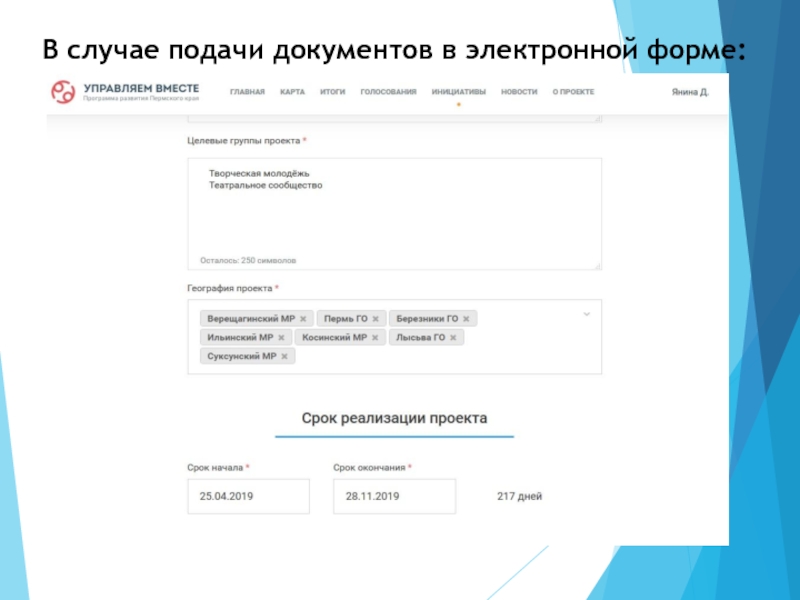Screen dimensions: 800x600
Task: Remove the Лысьва ГО tag
Action: point(453,338)
